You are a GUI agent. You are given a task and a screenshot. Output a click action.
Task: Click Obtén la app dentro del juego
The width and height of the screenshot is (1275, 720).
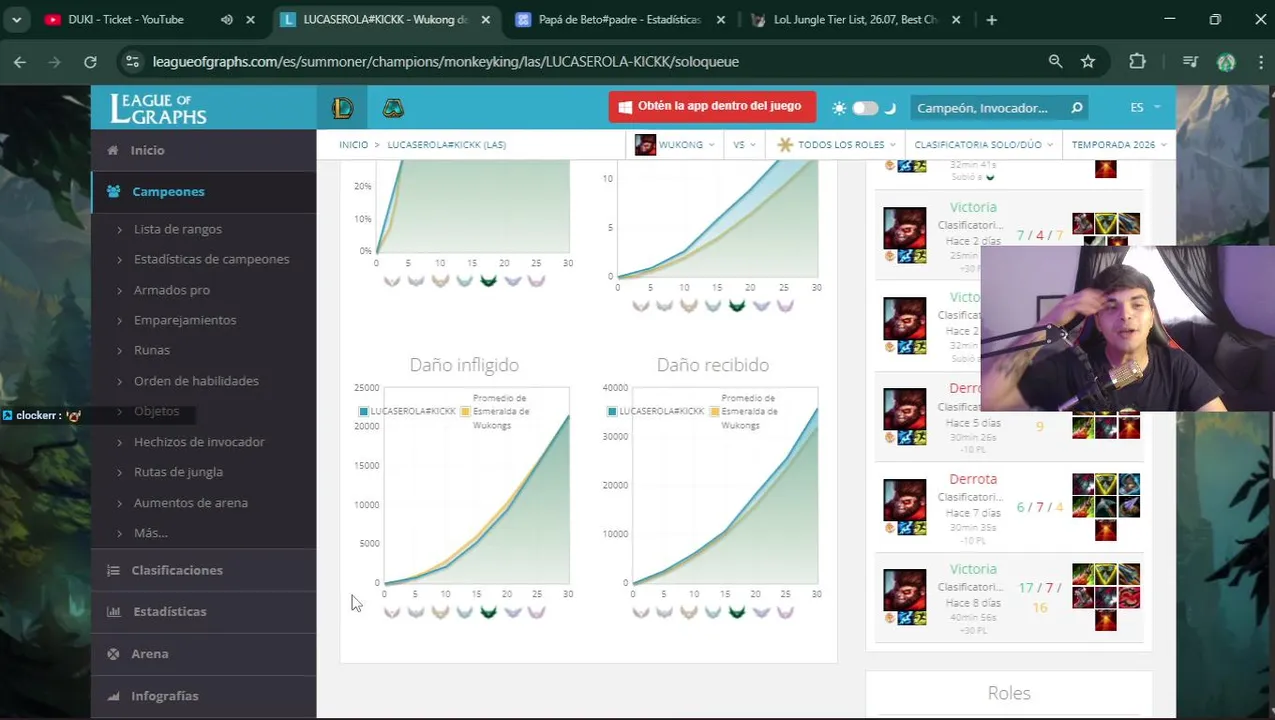pos(712,107)
